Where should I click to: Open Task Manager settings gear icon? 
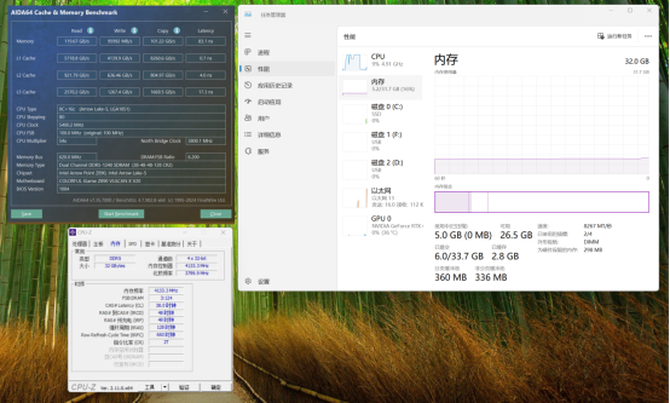(x=248, y=281)
